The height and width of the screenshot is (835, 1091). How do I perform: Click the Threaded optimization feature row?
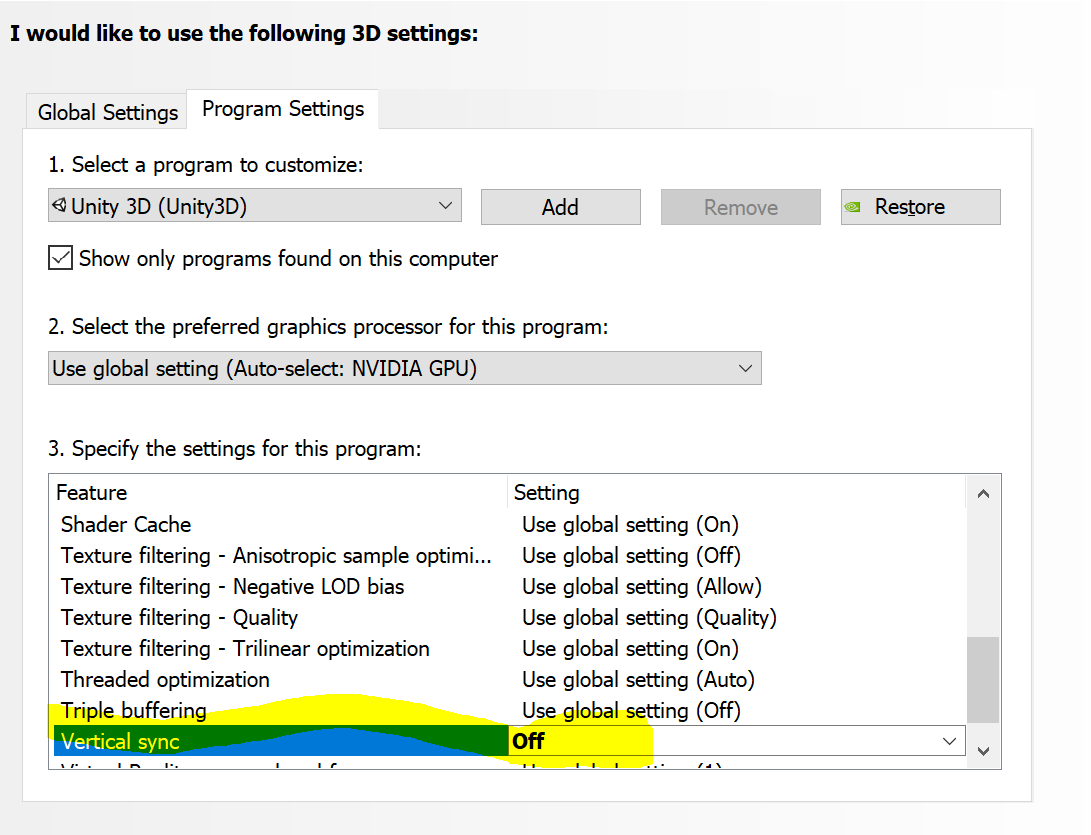pyautogui.click(x=165, y=679)
